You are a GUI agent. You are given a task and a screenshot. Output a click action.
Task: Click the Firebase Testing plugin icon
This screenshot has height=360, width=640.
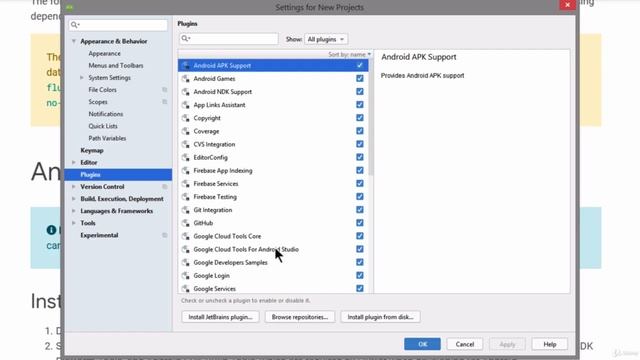pos(186,197)
